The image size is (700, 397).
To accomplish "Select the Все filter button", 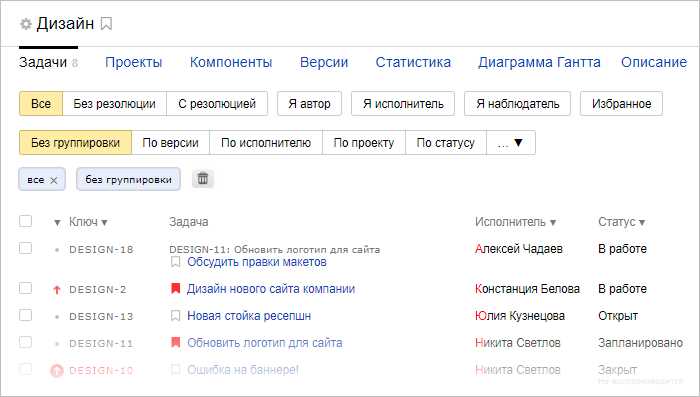I will coord(41,104).
